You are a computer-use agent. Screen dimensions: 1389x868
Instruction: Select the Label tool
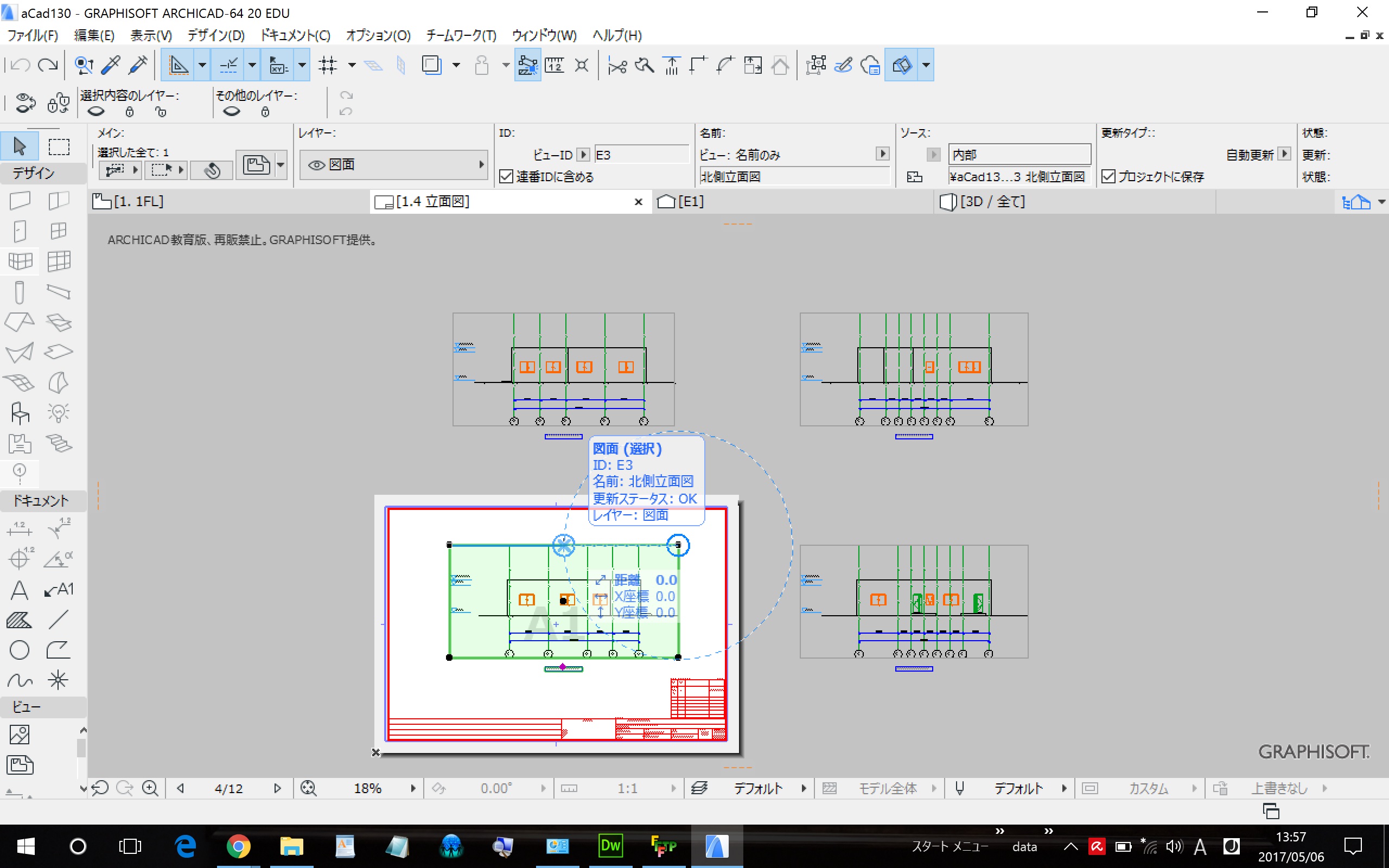(59, 590)
